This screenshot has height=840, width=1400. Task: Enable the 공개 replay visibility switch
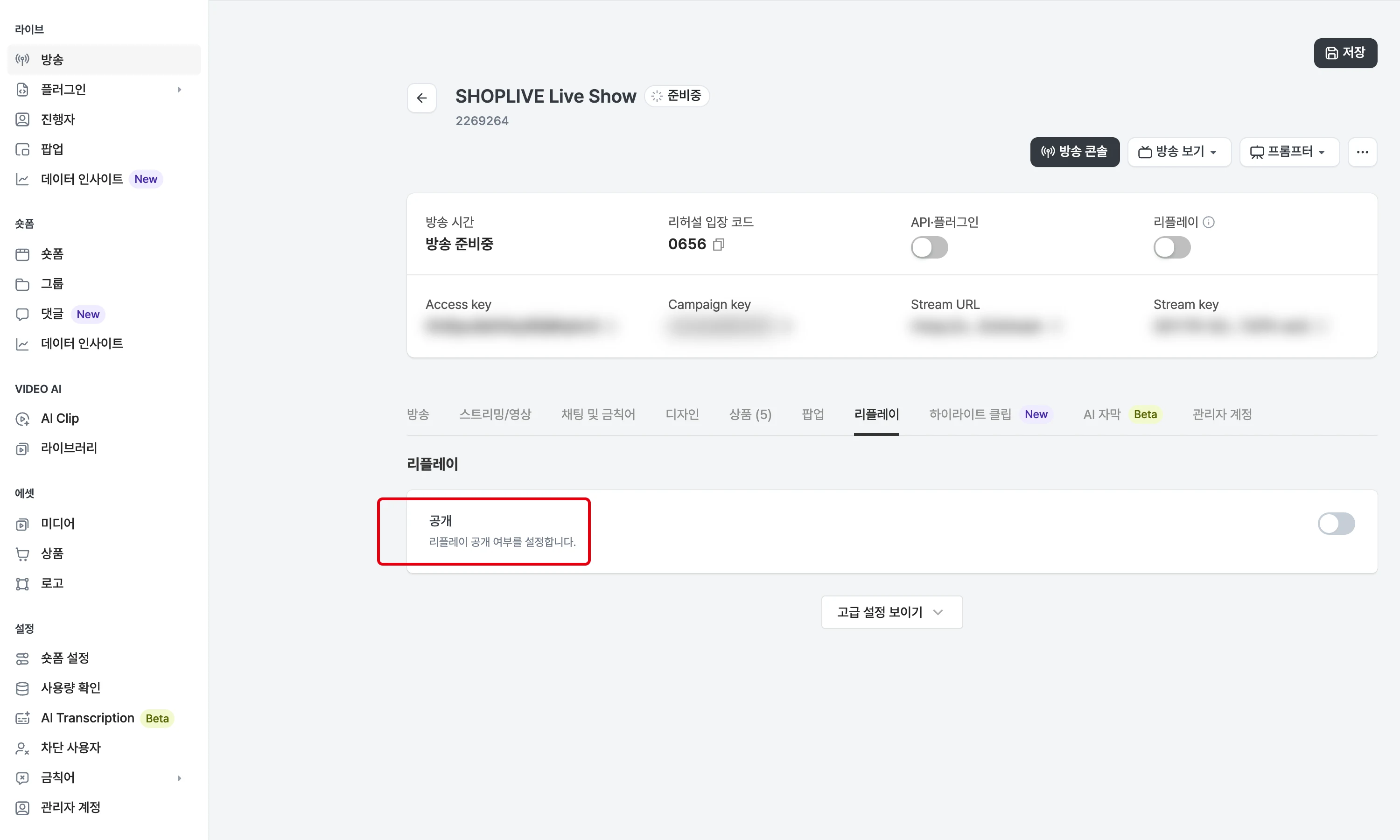(x=1336, y=524)
